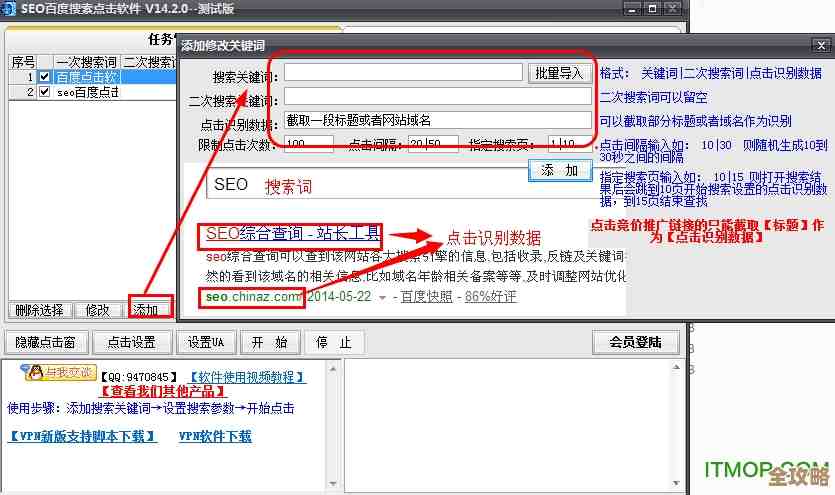Click the seo.chinaz.com URL text
Image resolution: width=835 pixels, height=495 pixels.
coord(252,297)
